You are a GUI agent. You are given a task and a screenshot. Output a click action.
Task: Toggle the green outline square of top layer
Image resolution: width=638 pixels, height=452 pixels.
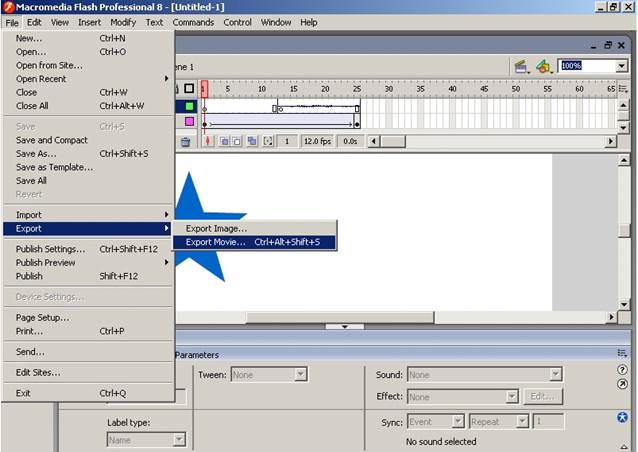(x=189, y=106)
